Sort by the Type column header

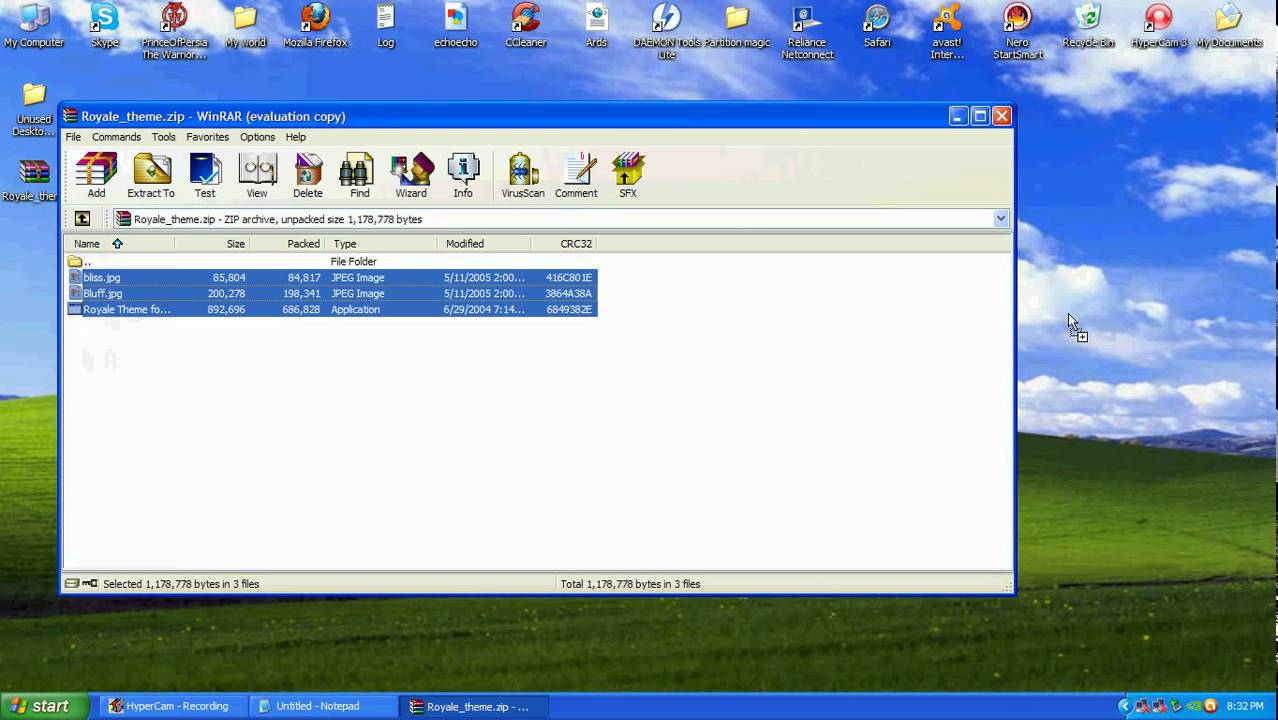click(x=381, y=244)
